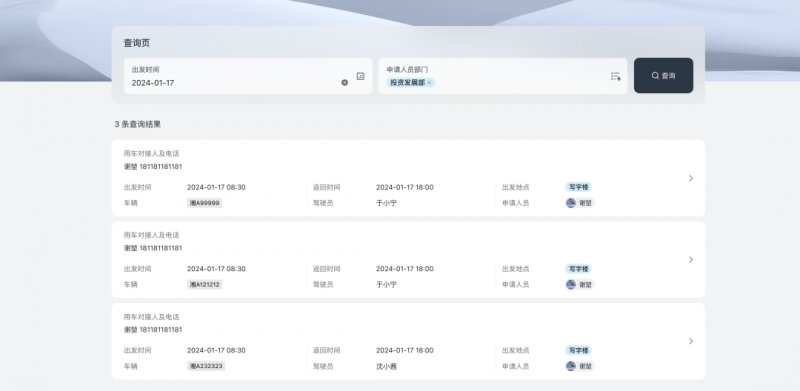
Task: Open the department list selector icon
Action: [615, 77]
